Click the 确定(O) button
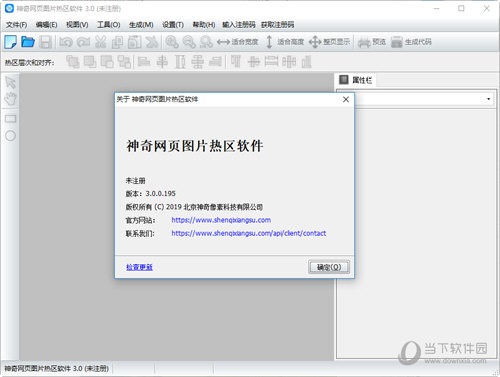500x377 pixels. (x=329, y=267)
